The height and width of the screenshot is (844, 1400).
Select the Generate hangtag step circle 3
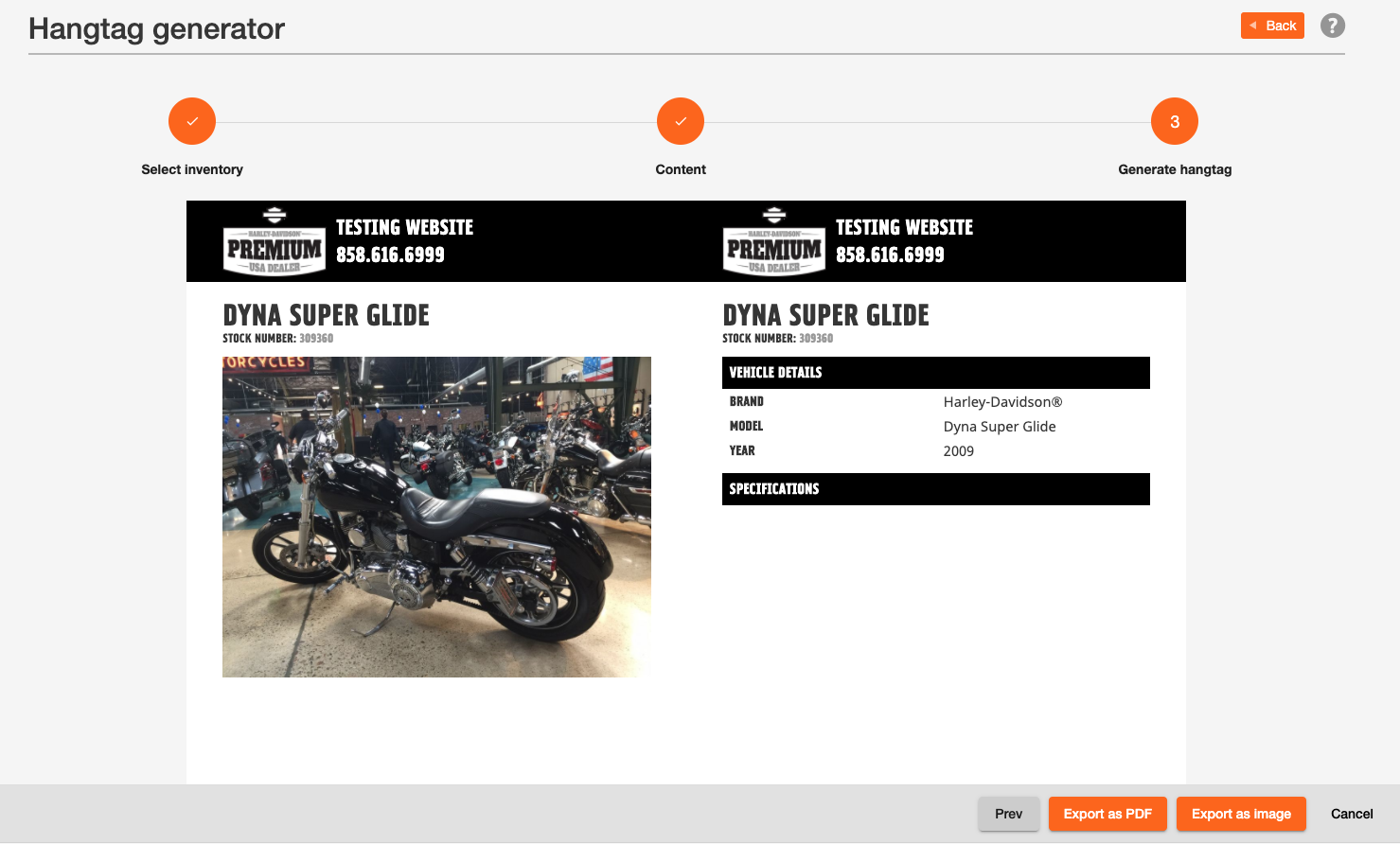[x=1174, y=121]
